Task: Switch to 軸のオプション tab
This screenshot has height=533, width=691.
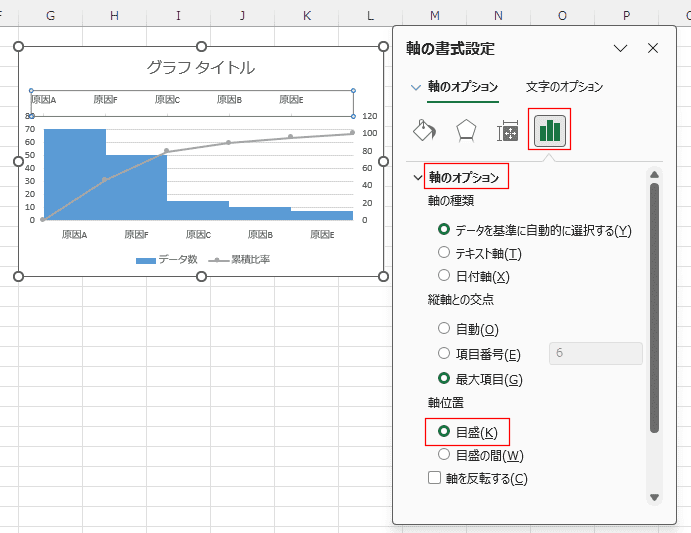Action: pyautogui.click(x=463, y=86)
